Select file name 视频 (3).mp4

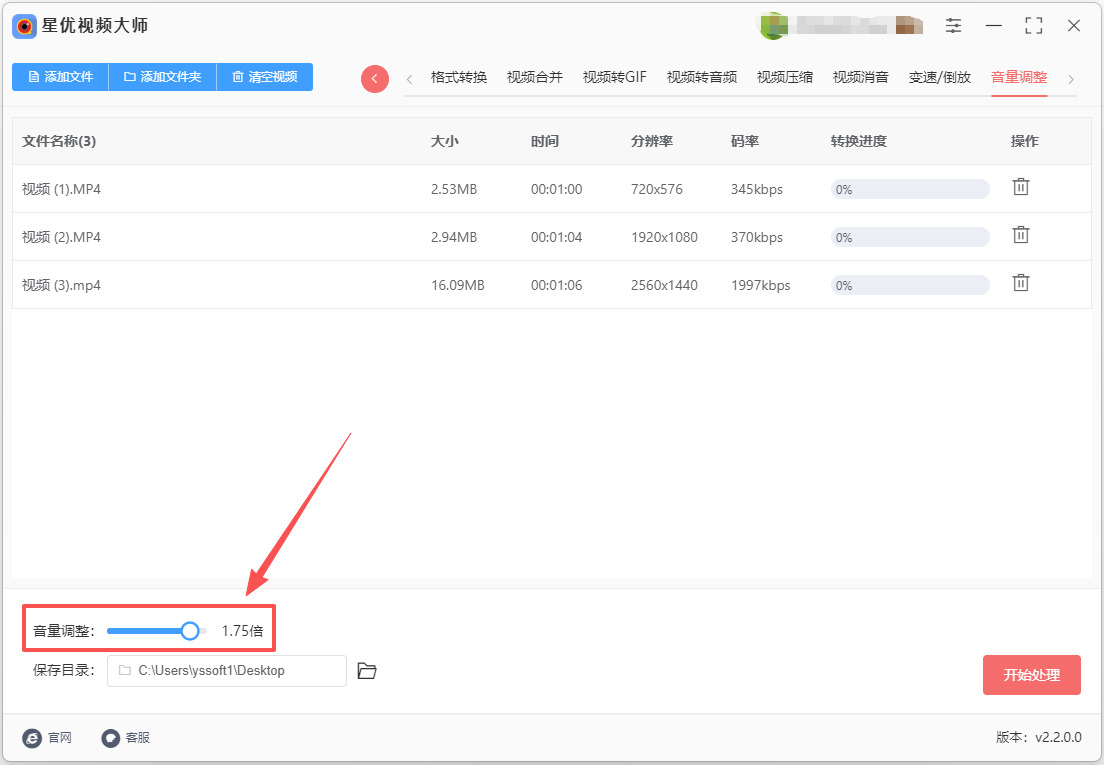[x=61, y=285]
